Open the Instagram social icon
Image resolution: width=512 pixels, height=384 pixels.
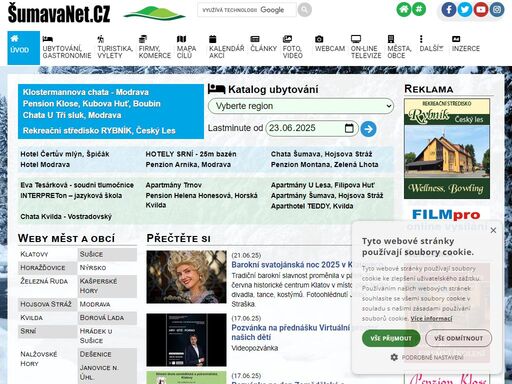(497, 9)
